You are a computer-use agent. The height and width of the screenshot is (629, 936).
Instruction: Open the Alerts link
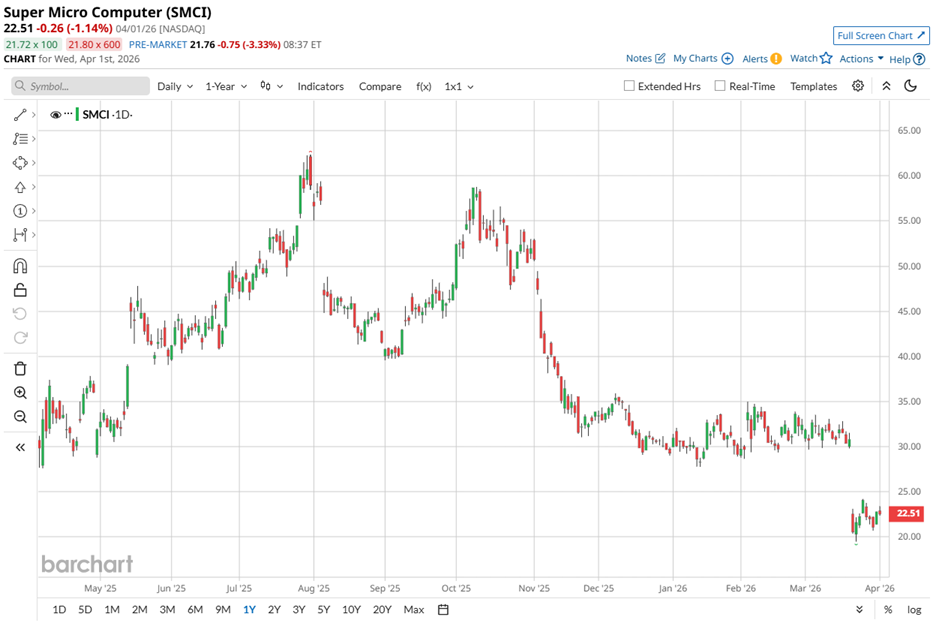762,58
